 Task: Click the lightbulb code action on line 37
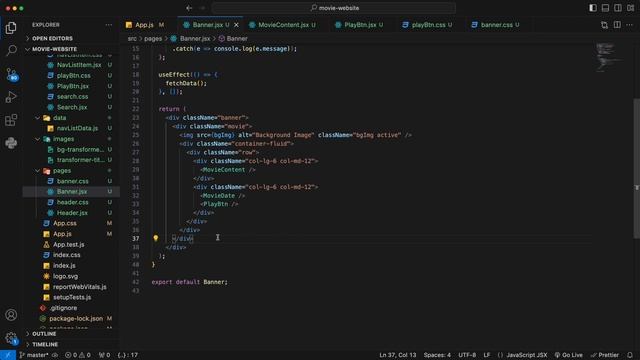156,238
